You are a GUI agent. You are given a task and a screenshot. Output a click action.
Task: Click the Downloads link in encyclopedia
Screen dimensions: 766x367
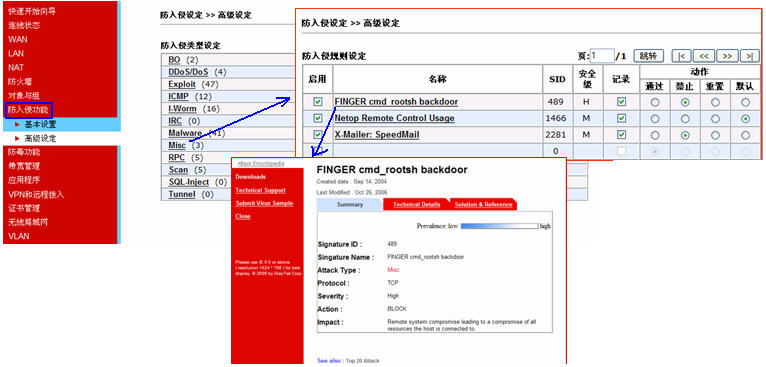tap(251, 177)
